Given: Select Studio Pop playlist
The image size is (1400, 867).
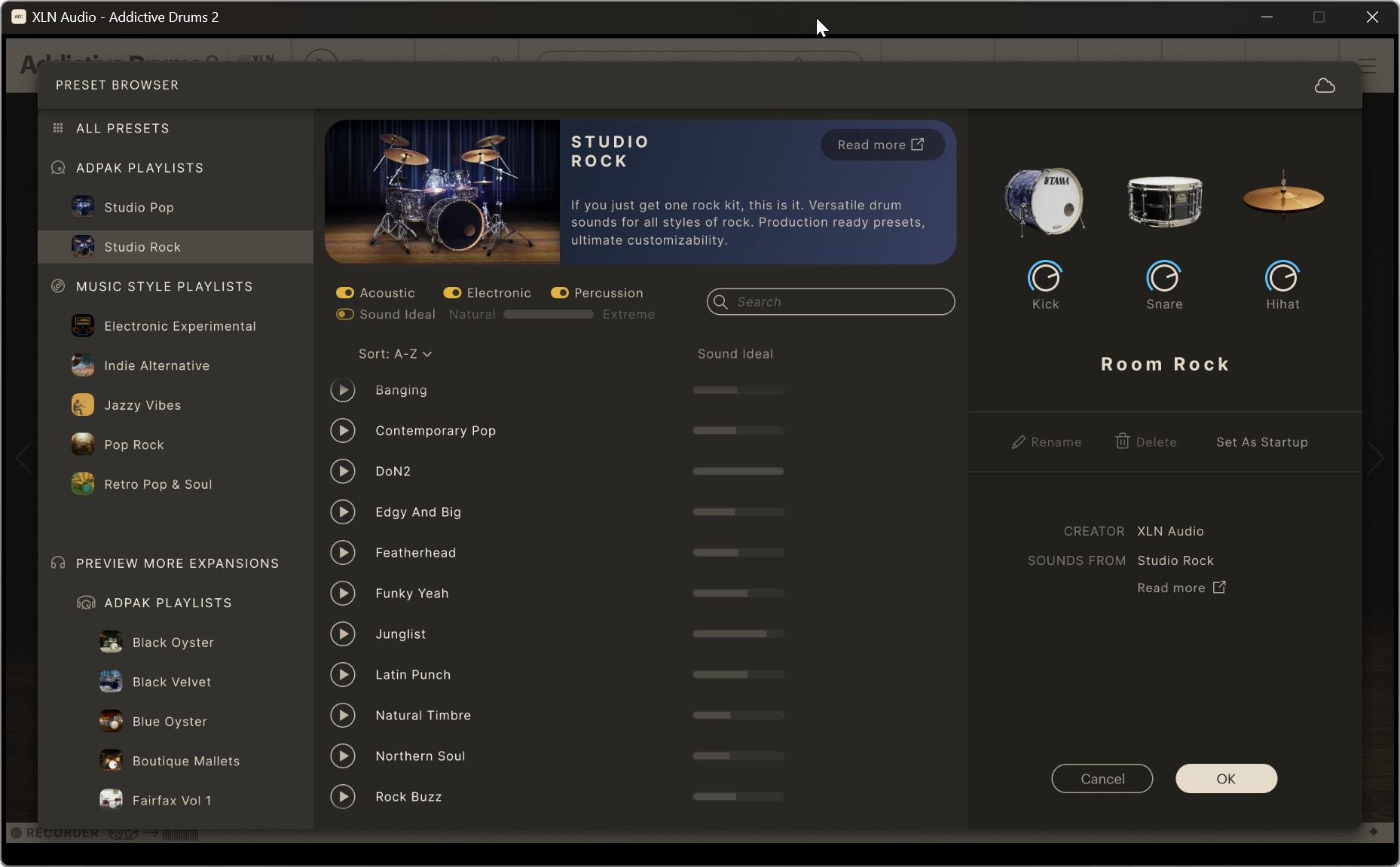Looking at the screenshot, I should (x=176, y=207).
